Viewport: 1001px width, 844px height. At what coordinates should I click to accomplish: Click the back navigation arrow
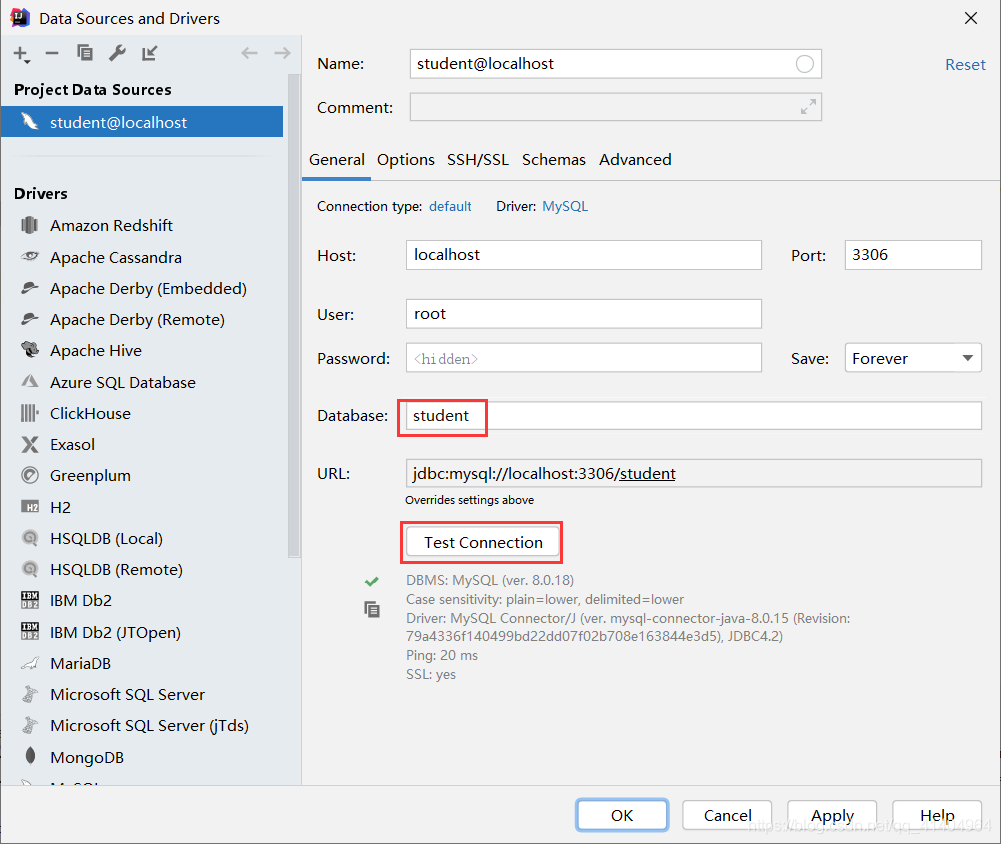[250, 53]
